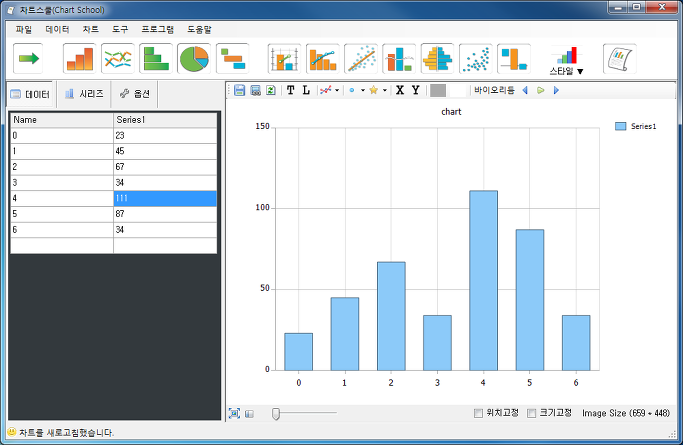The width and height of the screenshot is (683, 445).
Task: Click the empty bottom row Name cell
Action: click(62, 246)
